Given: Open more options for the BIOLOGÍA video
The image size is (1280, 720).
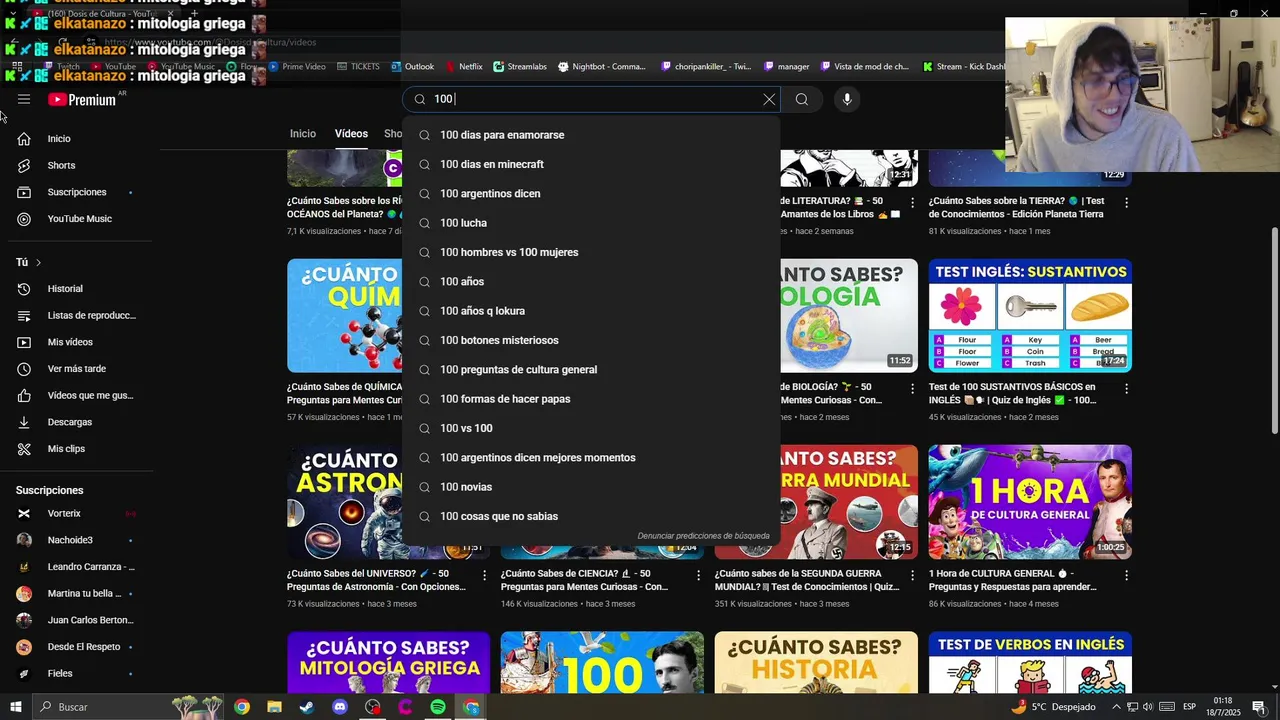Looking at the screenshot, I should 912,388.
